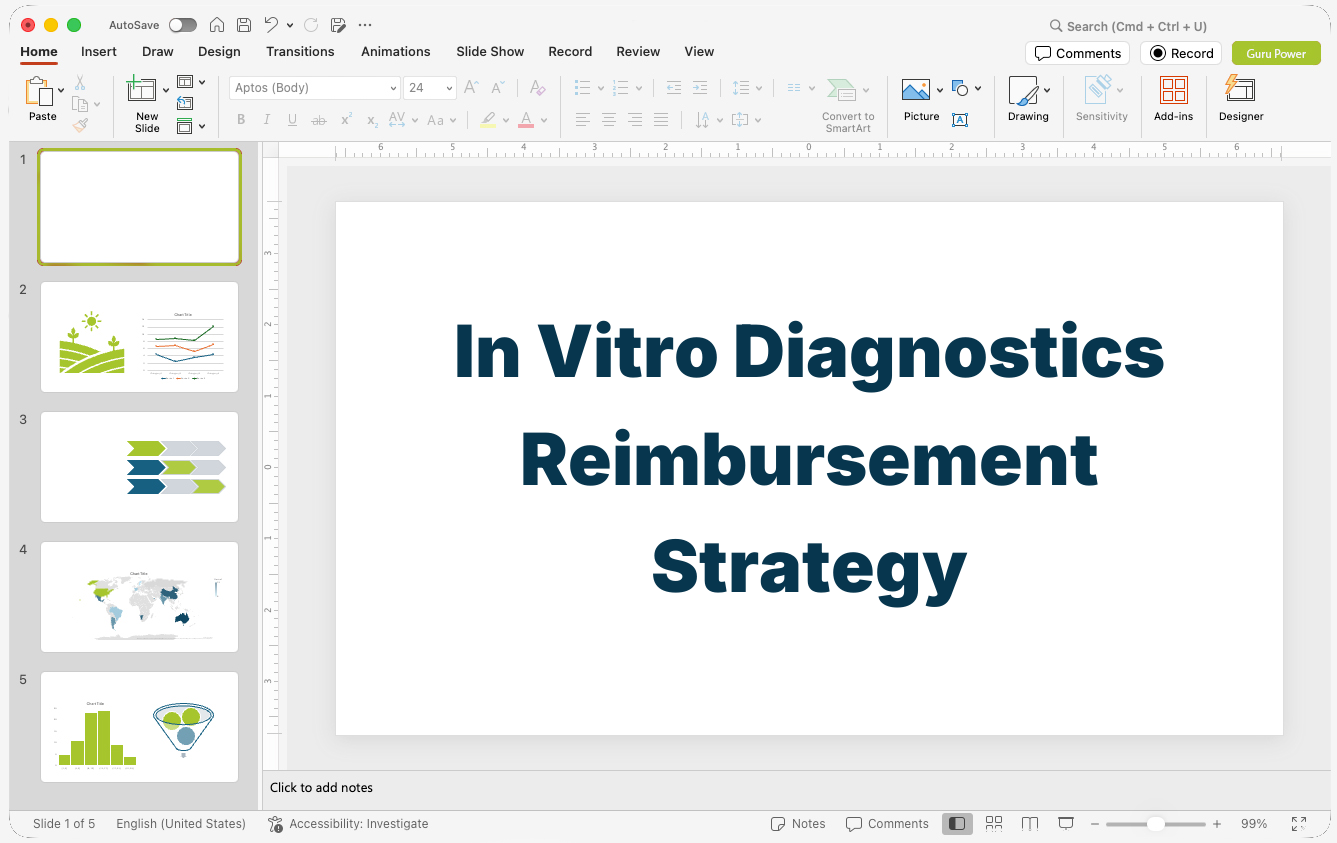Open the Designer pane
Viewport: 1337px width, 843px height.
[x=1241, y=100]
